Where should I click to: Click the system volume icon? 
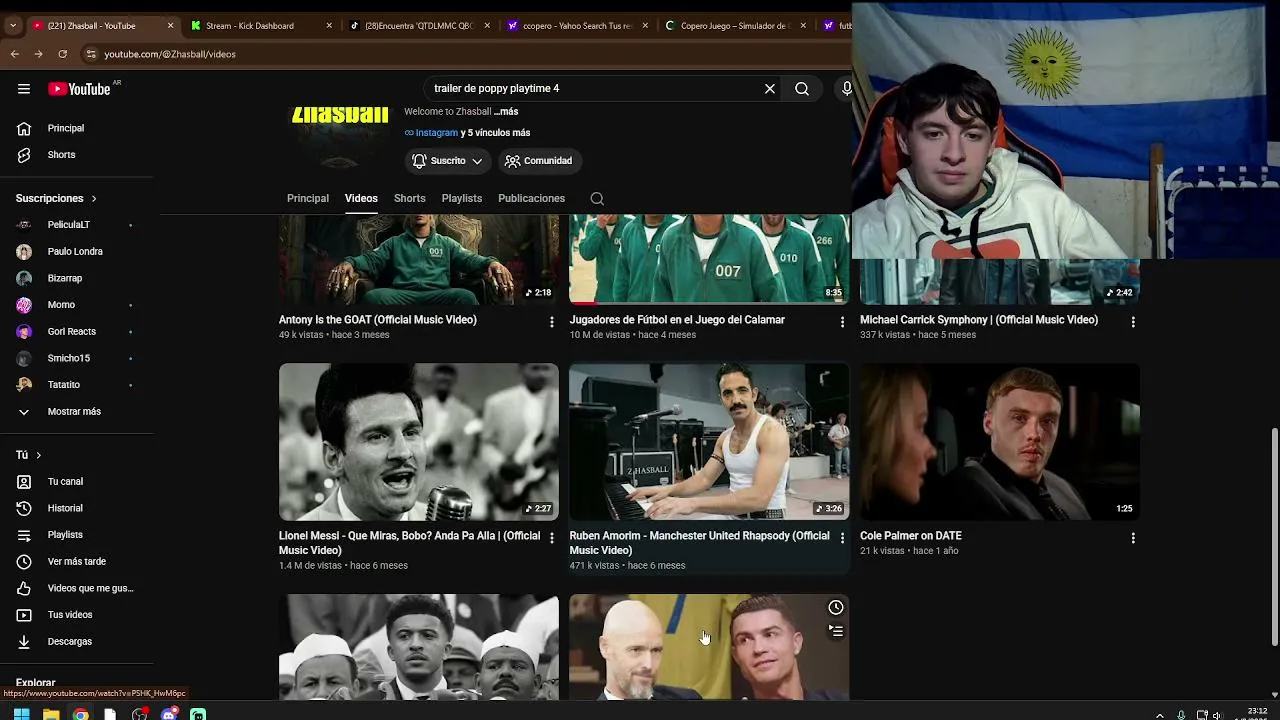tap(1217, 715)
